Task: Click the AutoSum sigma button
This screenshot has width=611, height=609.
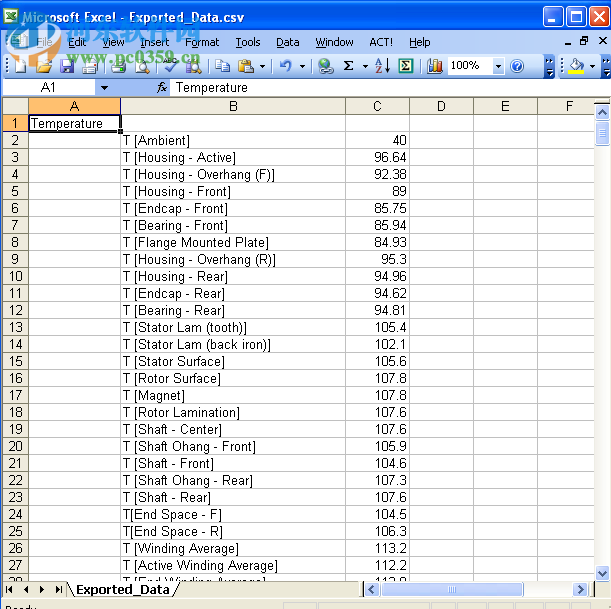Action: point(349,66)
